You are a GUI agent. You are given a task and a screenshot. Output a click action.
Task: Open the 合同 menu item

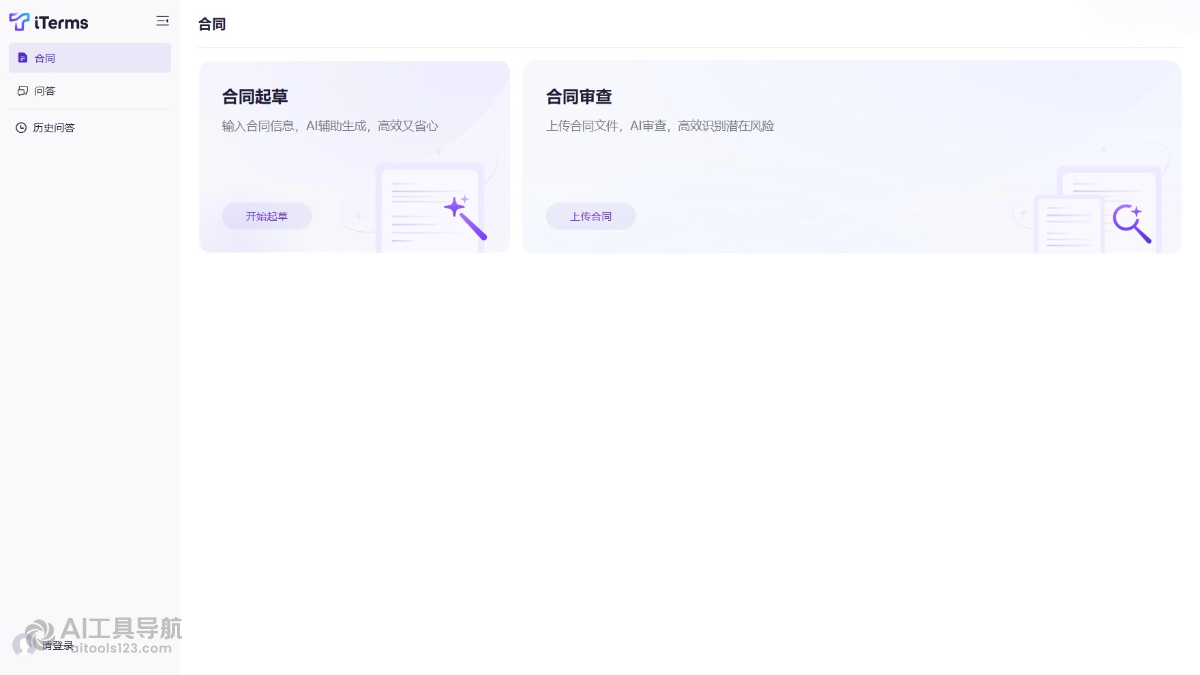point(90,58)
